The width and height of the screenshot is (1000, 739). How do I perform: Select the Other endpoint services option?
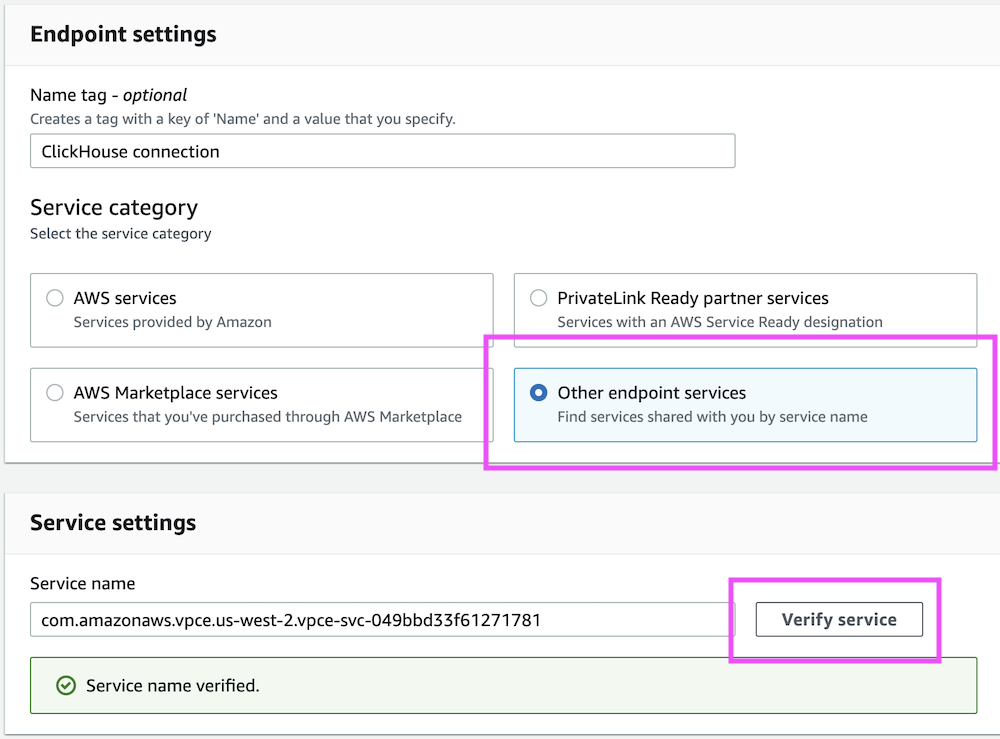[x=538, y=392]
